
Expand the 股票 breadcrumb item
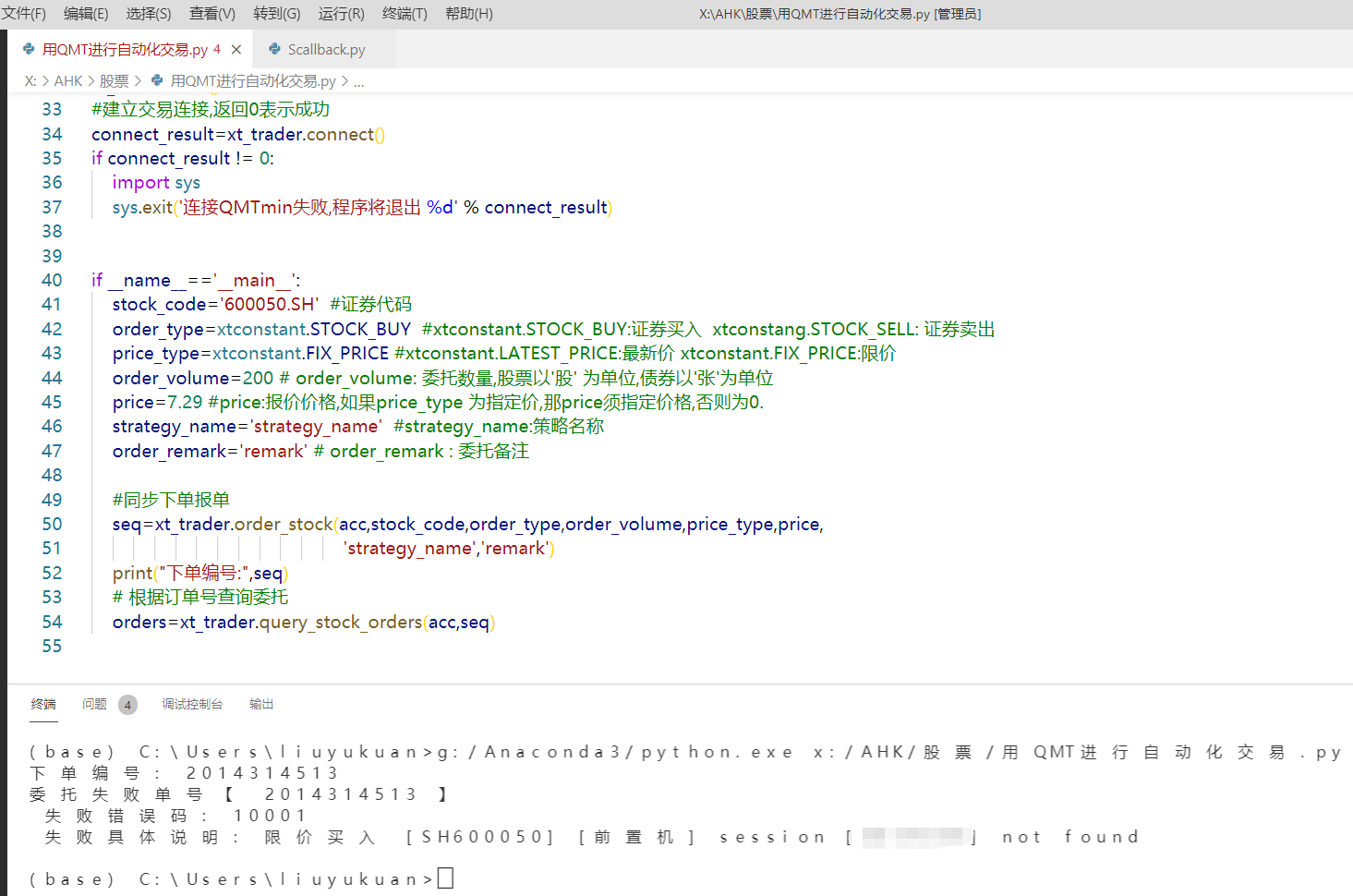click(115, 81)
